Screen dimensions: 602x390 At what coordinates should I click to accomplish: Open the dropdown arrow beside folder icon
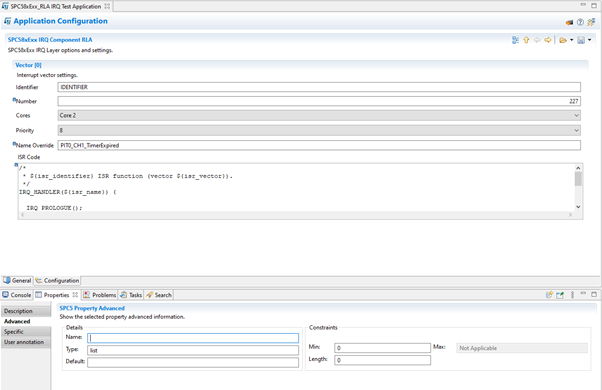coord(571,40)
